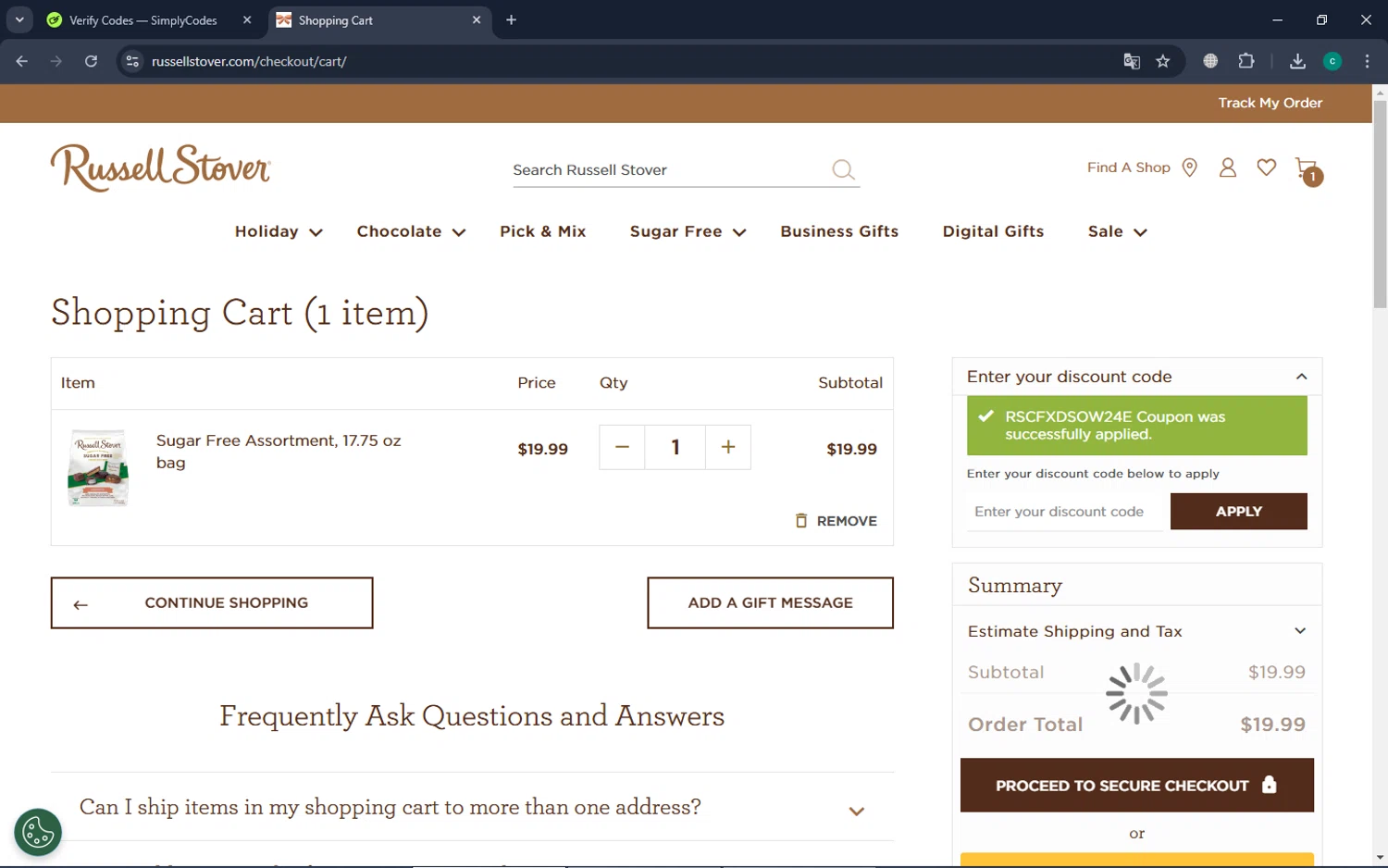Screen dimensions: 1388x868
Task: Collapse the discount code section
Action: [1301, 377]
